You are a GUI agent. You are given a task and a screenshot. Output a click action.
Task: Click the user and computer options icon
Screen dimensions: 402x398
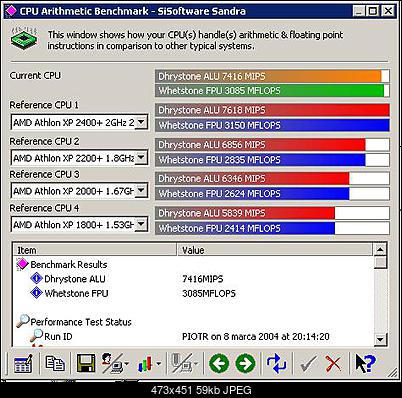point(112,363)
